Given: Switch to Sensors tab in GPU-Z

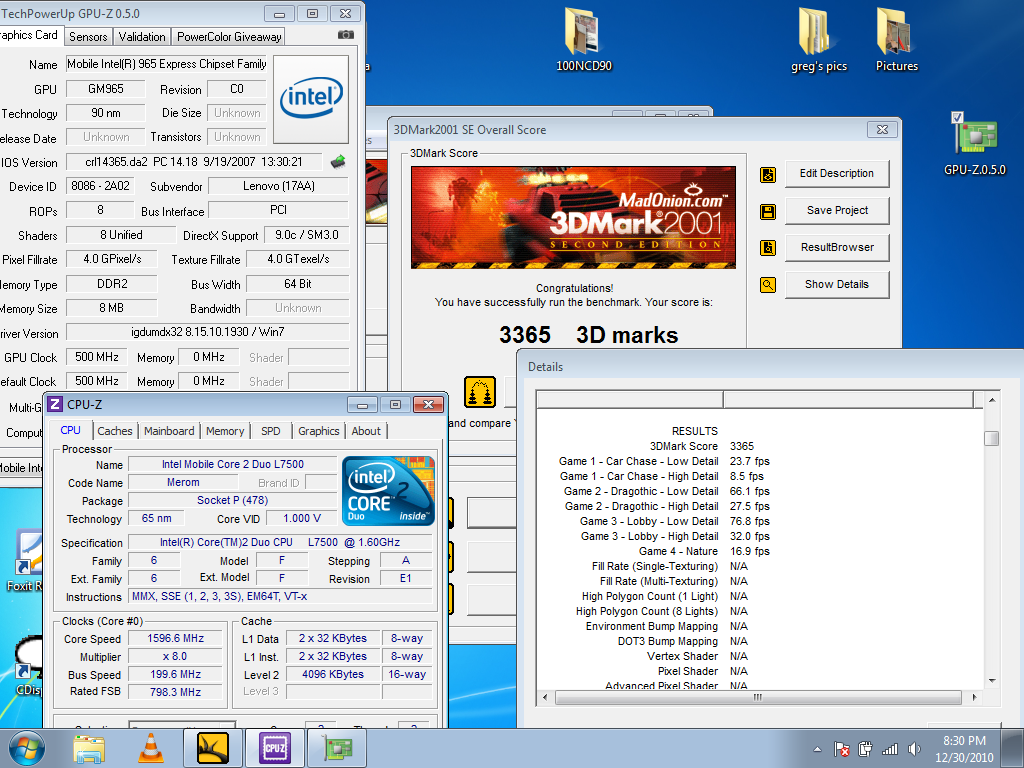Looking at the screenshot, I should tap(88, 37).
